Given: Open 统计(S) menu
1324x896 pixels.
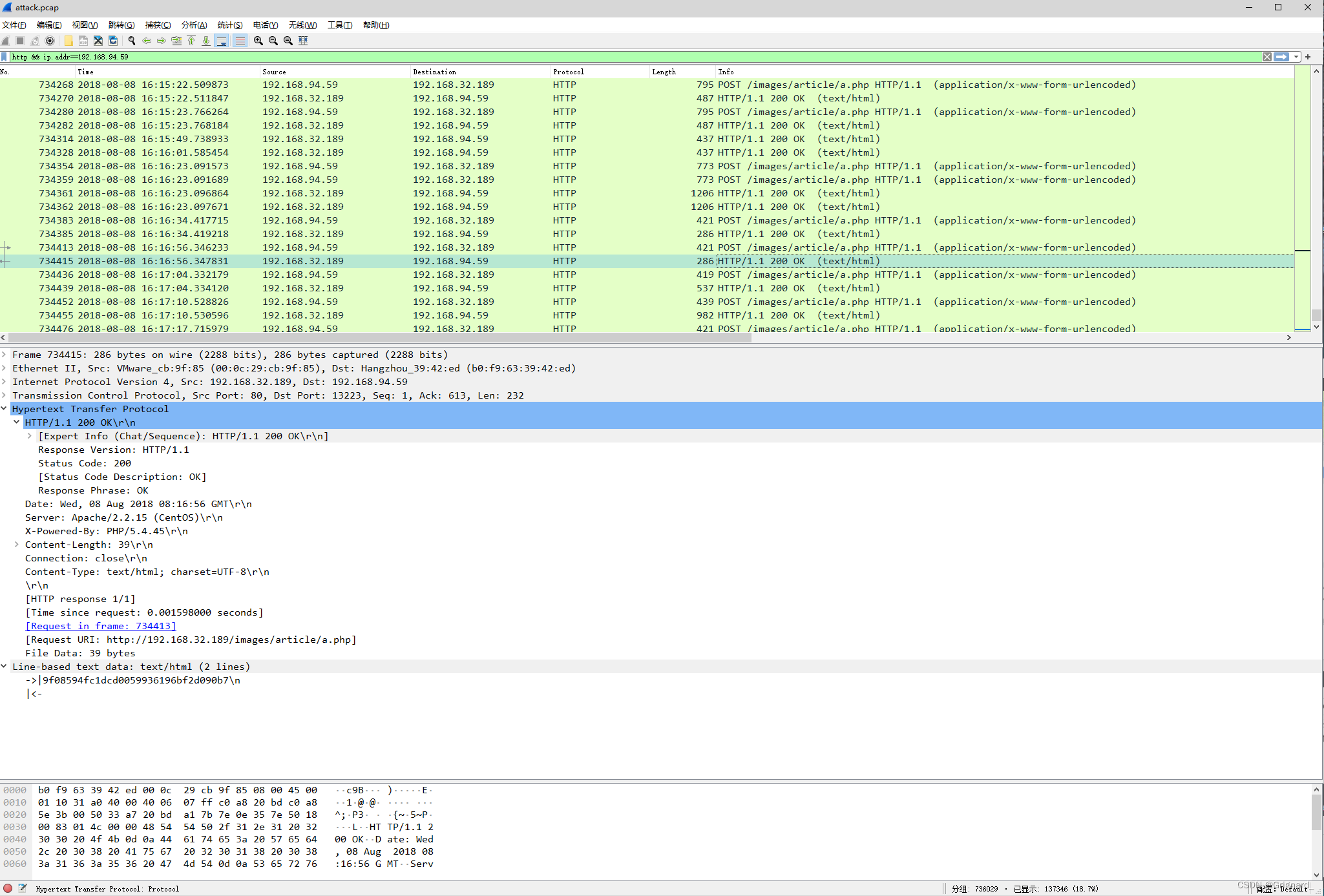Looking at the screenshot, I should [x=230, y=25].
